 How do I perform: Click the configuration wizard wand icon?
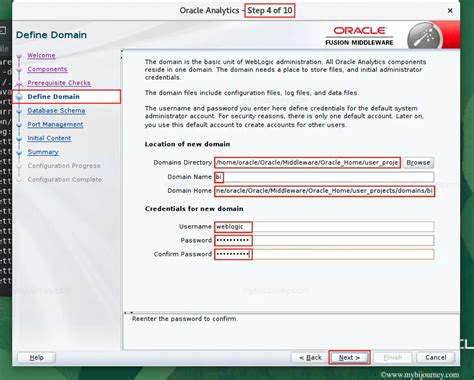click(x=424, y=37)
